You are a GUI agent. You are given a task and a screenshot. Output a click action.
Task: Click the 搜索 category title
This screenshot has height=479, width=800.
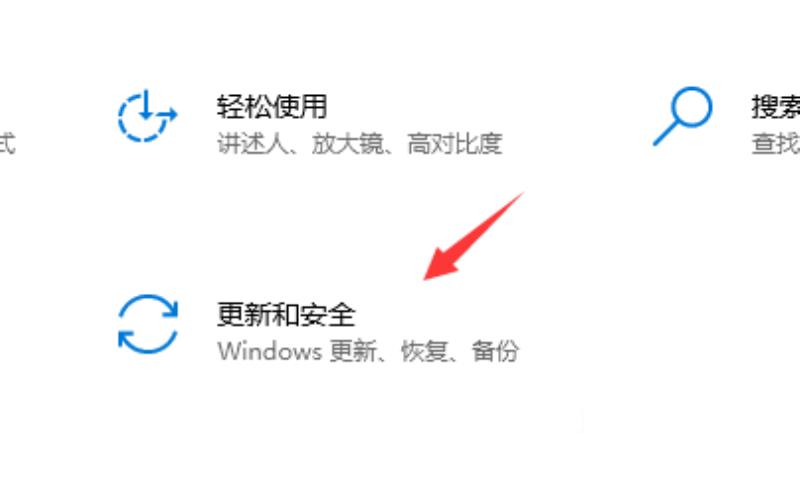click(776, 107)
